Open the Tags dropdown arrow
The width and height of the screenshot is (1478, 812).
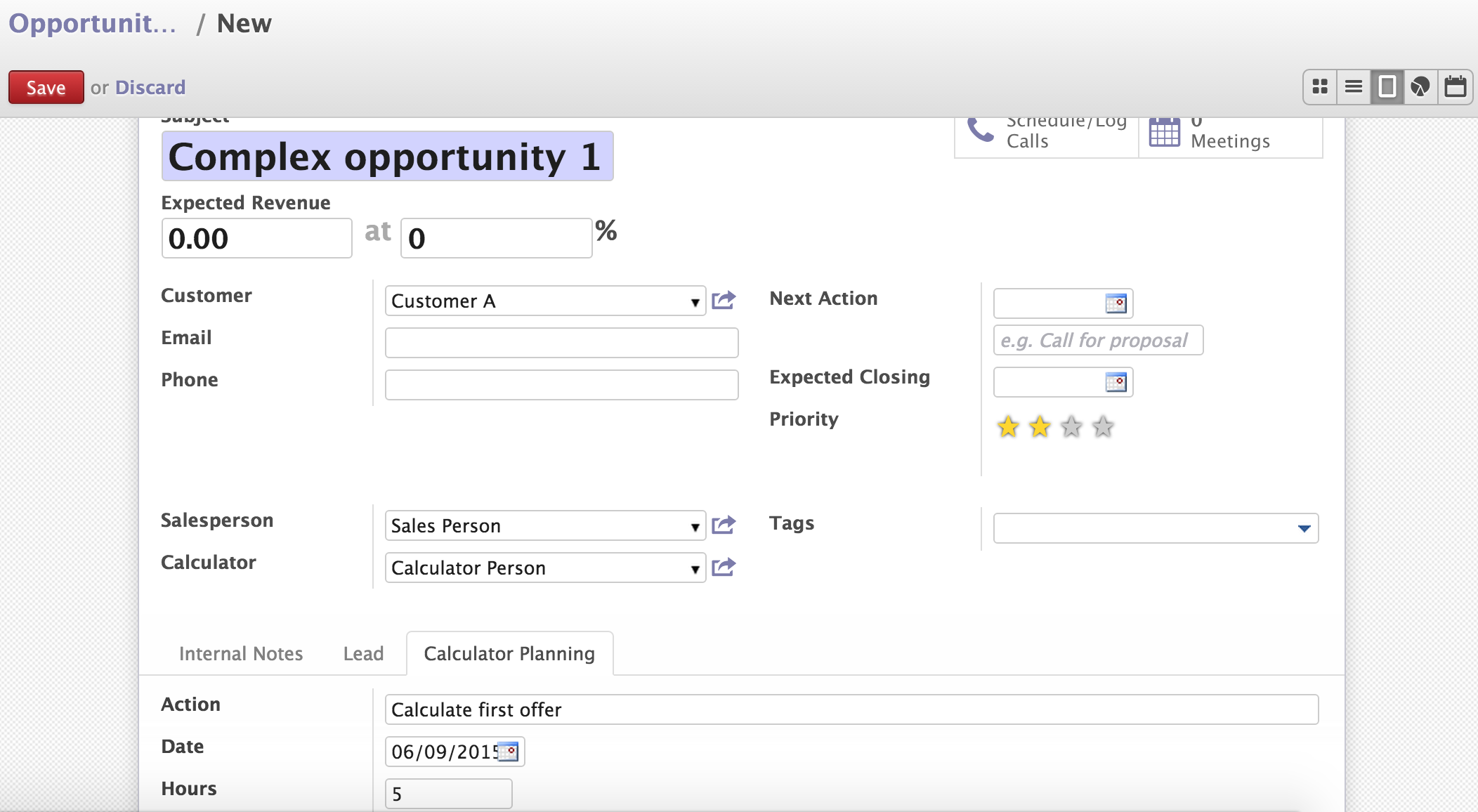pos(1304,528)
